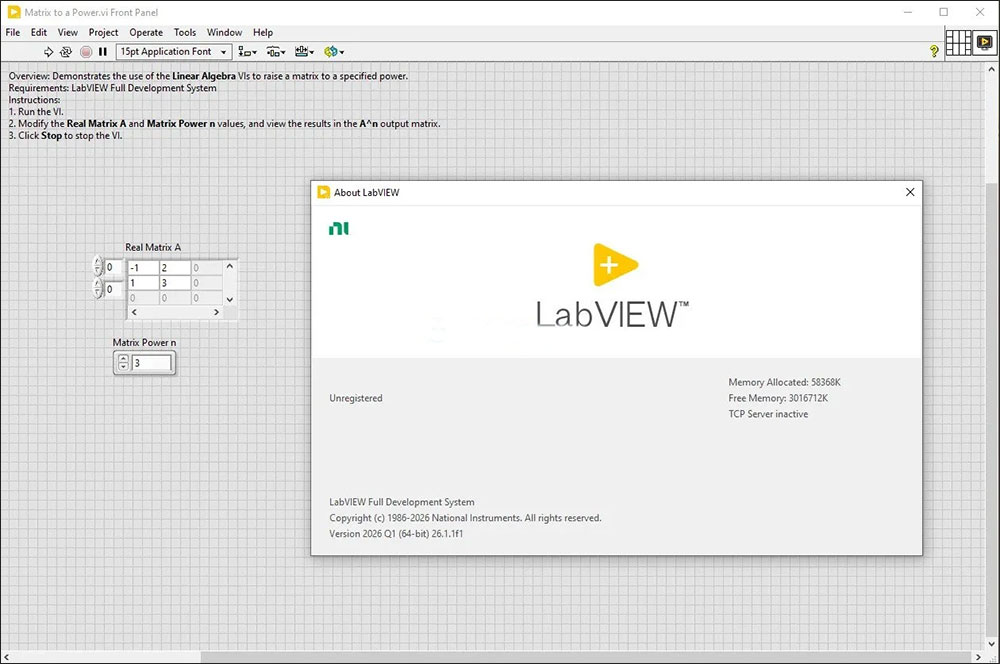
Task: Open the 15pt Application Font dropdown
Action: pos(173,52)
